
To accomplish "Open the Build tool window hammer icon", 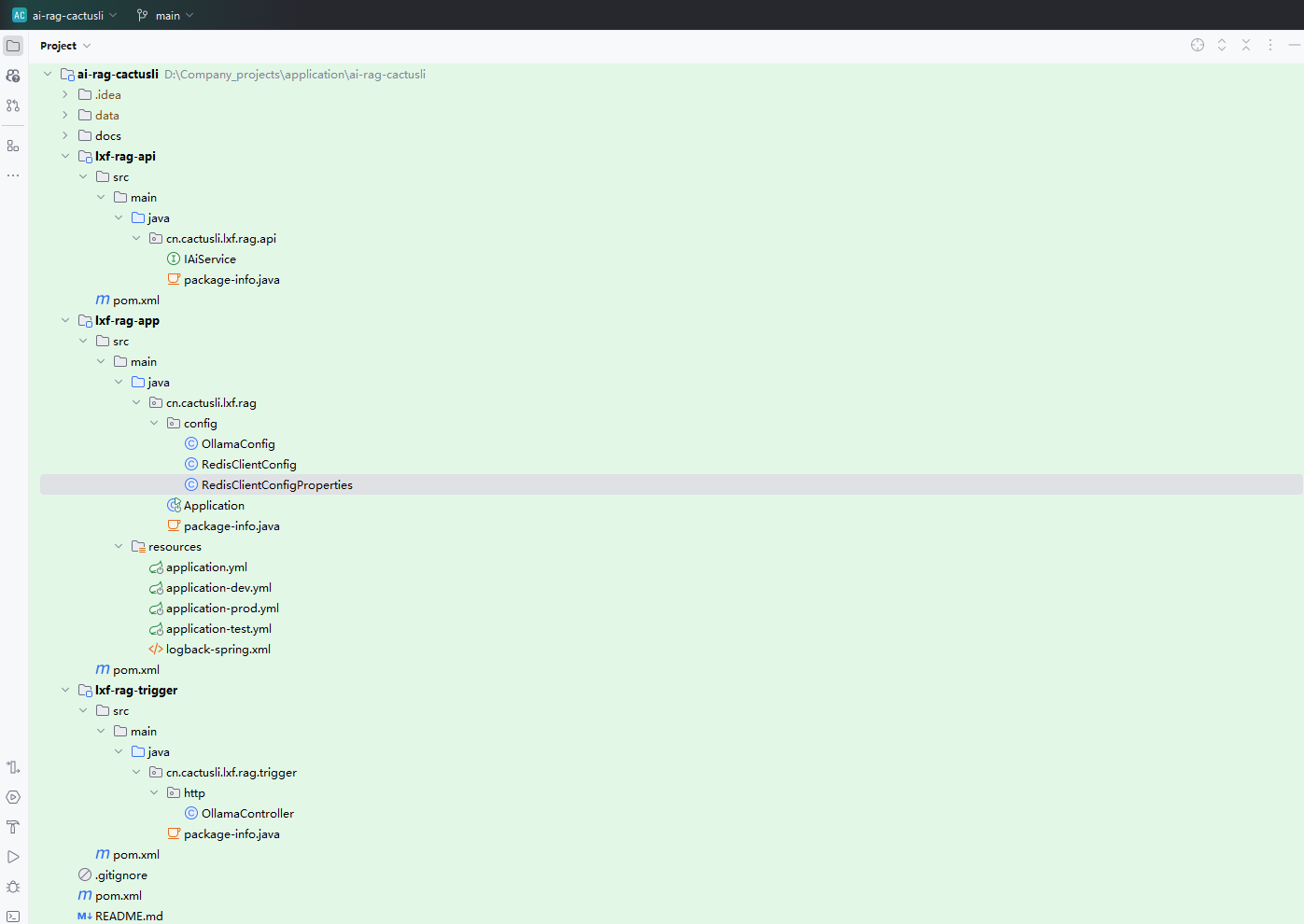I will click(x=13, y=827).
